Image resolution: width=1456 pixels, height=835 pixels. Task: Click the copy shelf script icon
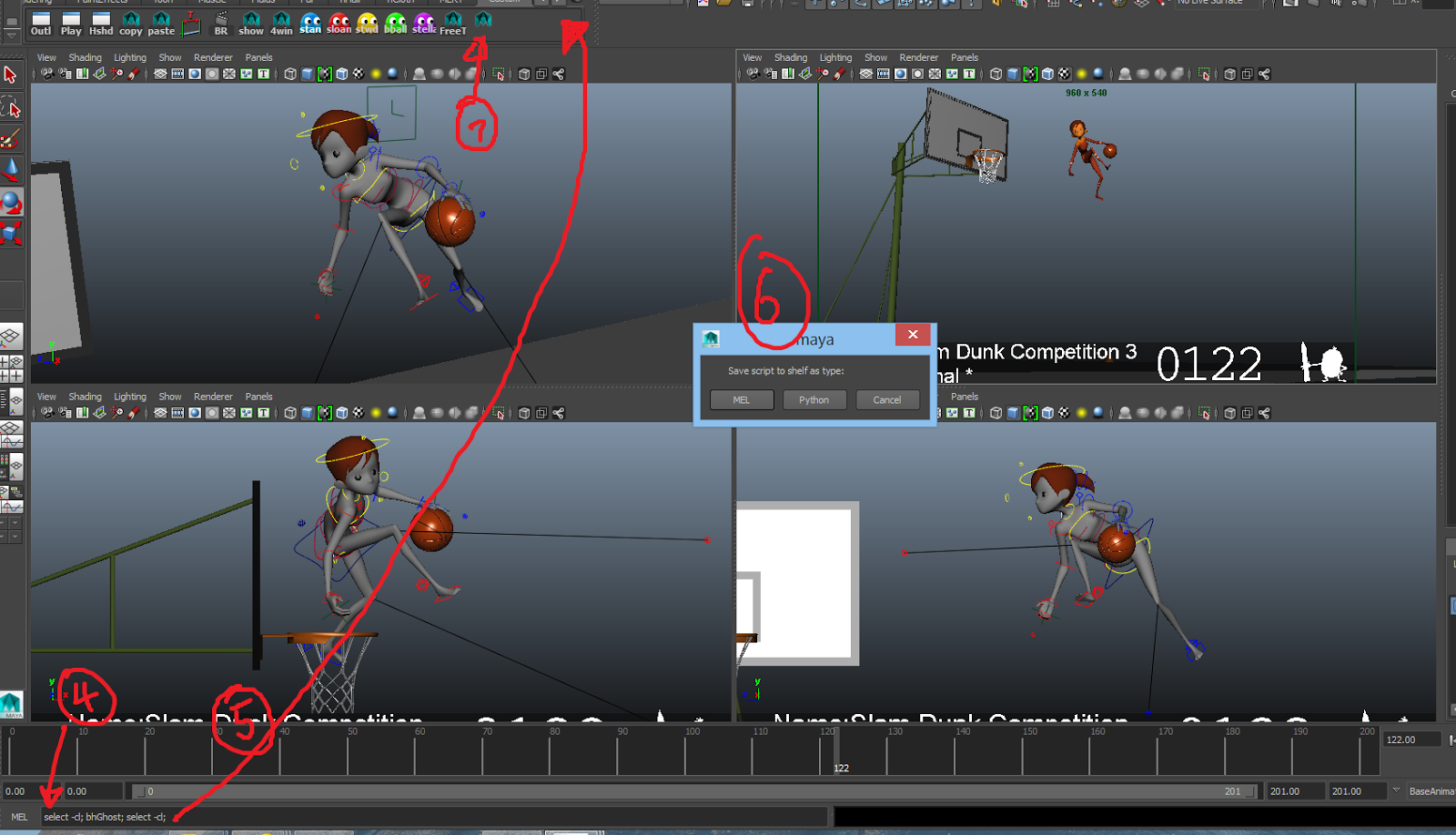(131, 24)
